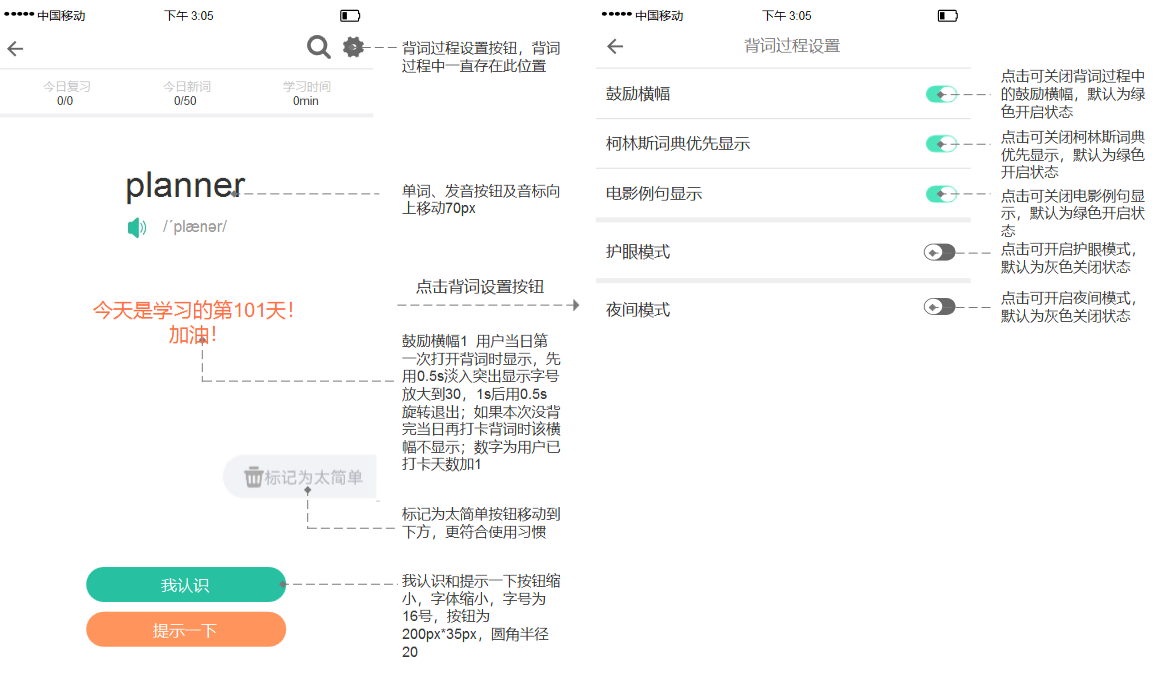Disable 柯林斯词典优先显示
This screenshot has width=1155, height=676.
942,143
